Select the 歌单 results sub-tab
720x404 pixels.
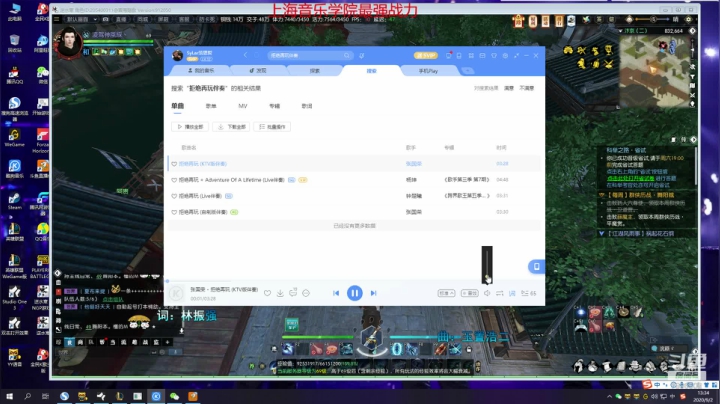coord(211,106)
